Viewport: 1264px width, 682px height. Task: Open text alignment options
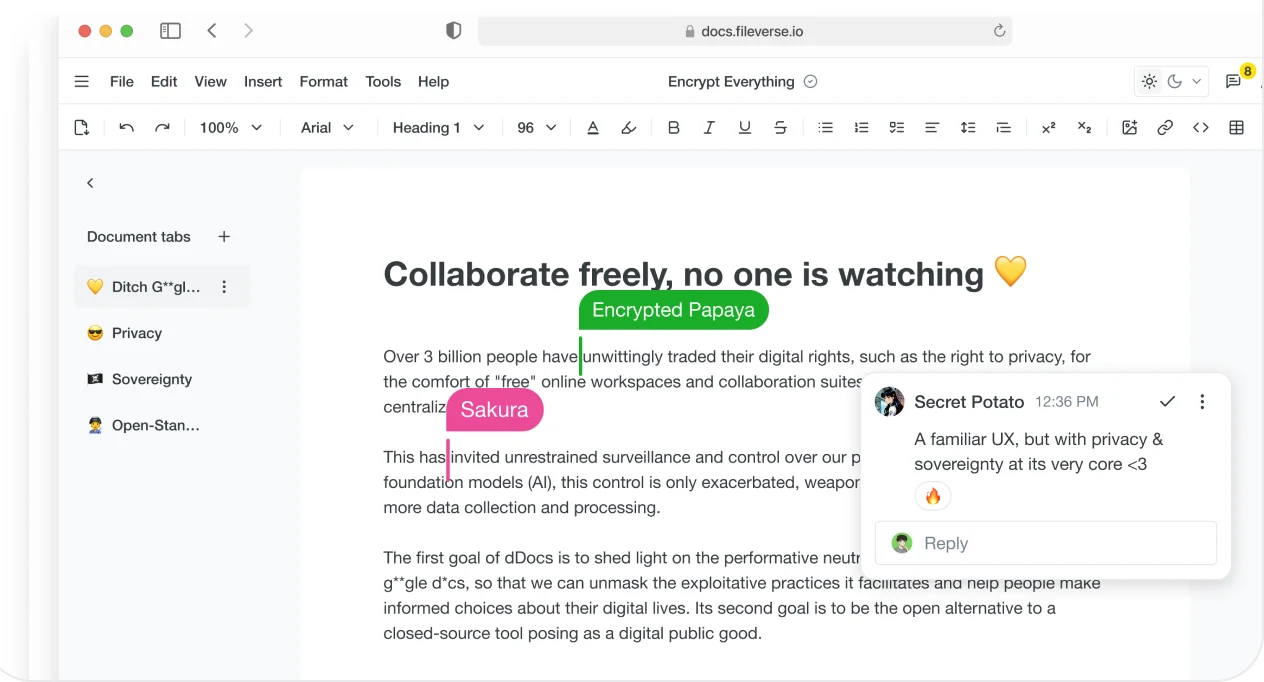pyautogui.click(x=932, y=128)
